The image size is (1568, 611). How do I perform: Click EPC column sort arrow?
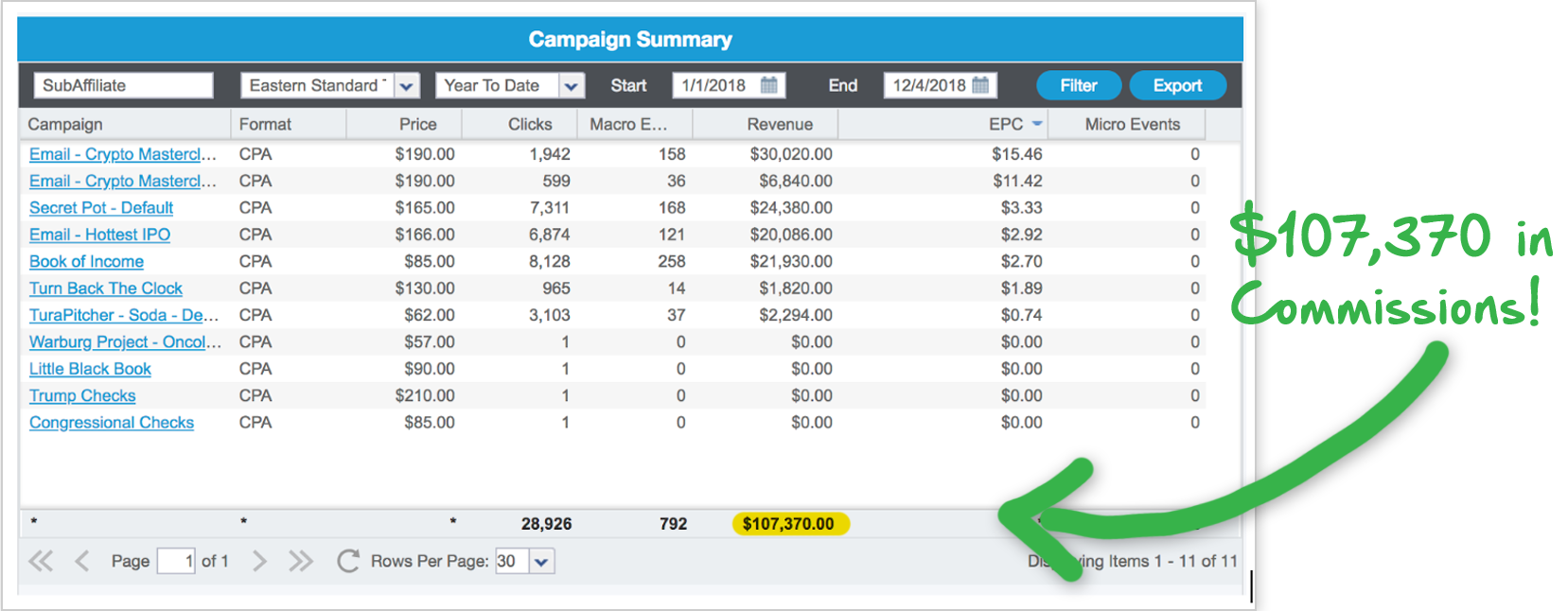point(1037,124)
